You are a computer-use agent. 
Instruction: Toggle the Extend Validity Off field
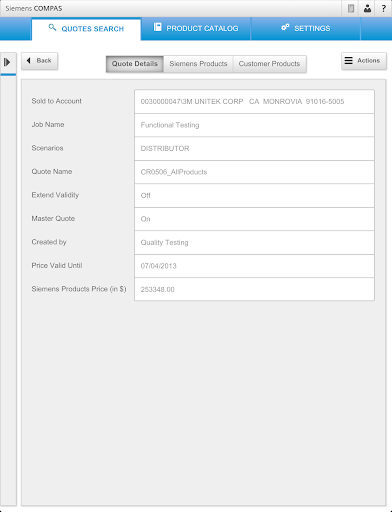(x=254, y=195)
